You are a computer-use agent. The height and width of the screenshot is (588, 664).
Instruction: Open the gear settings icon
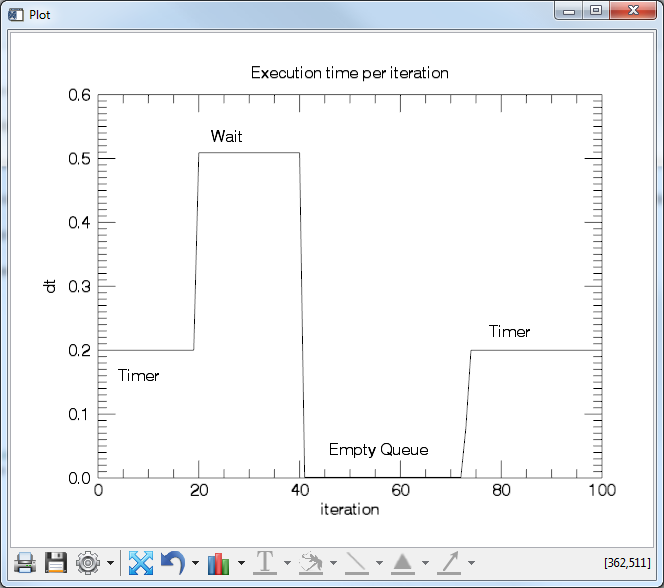[88, 563]
